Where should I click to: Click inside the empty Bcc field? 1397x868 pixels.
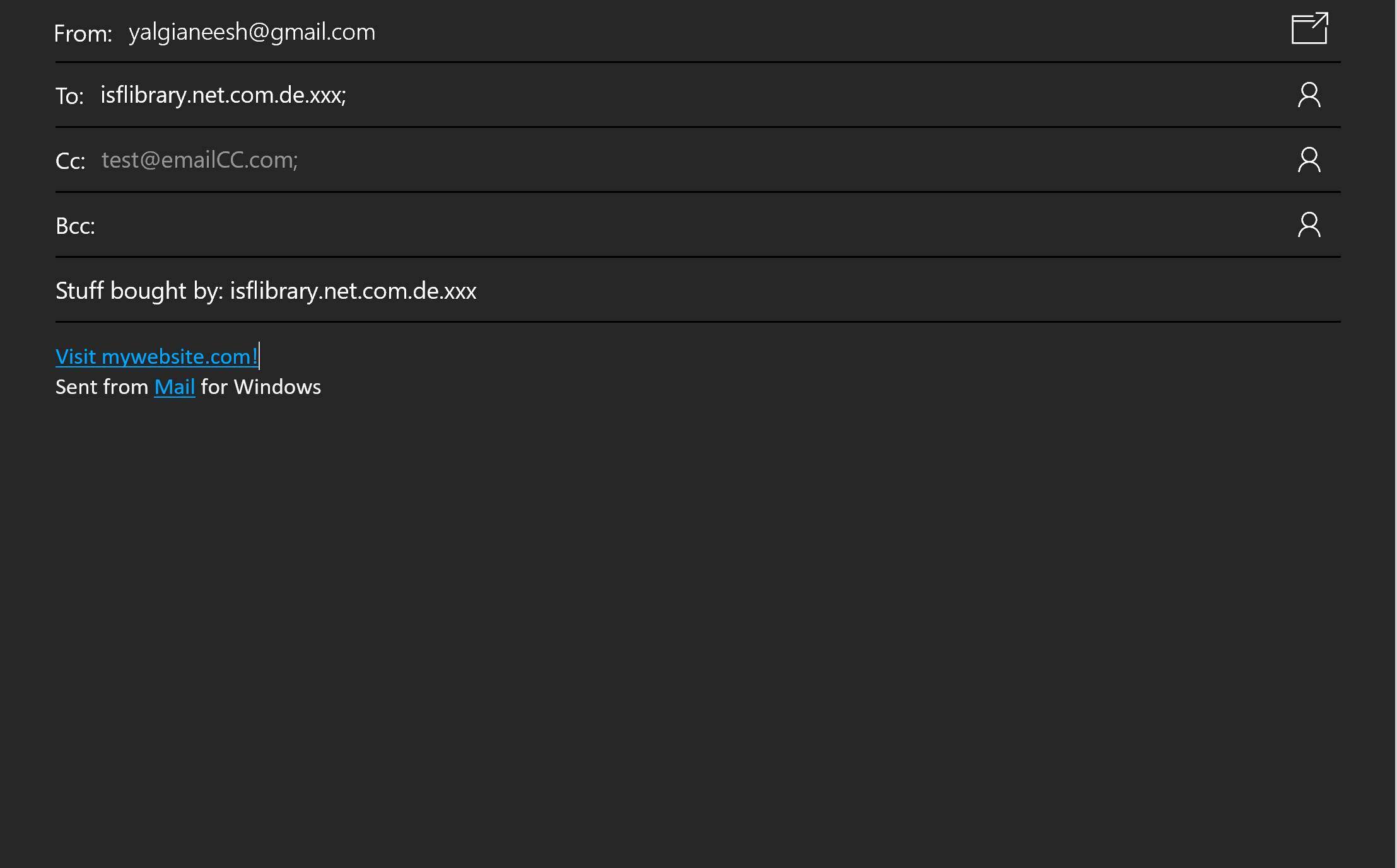click(x=631, y=226)
